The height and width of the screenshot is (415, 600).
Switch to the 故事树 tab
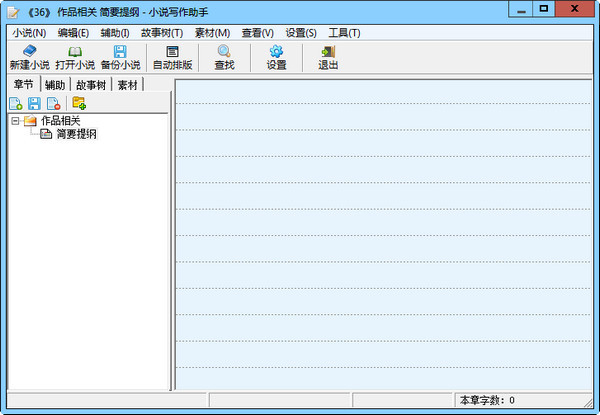[x=91, y=85]
